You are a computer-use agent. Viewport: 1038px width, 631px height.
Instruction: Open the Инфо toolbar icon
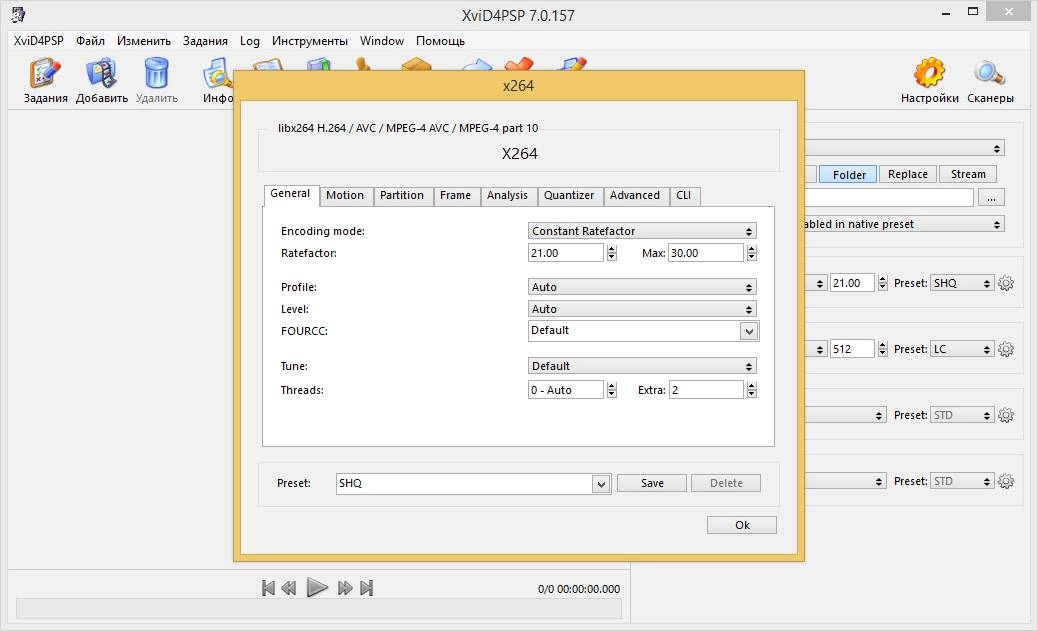pos(218,80)
